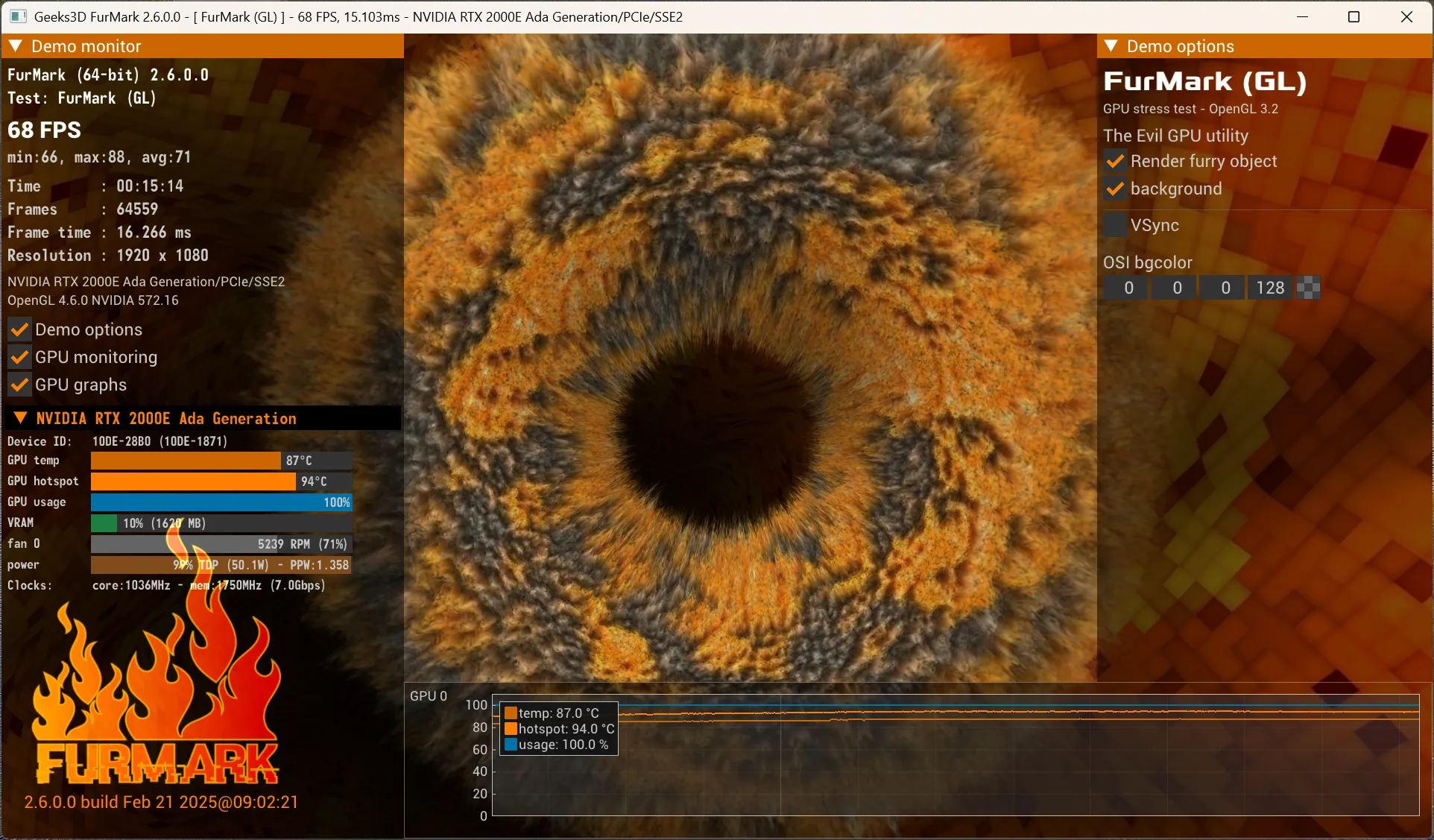Viewport: 1434px width, 840px height.
Task: Click the Time 00:15:14 row
Action: pyautogui.click(x=95, y=186)
